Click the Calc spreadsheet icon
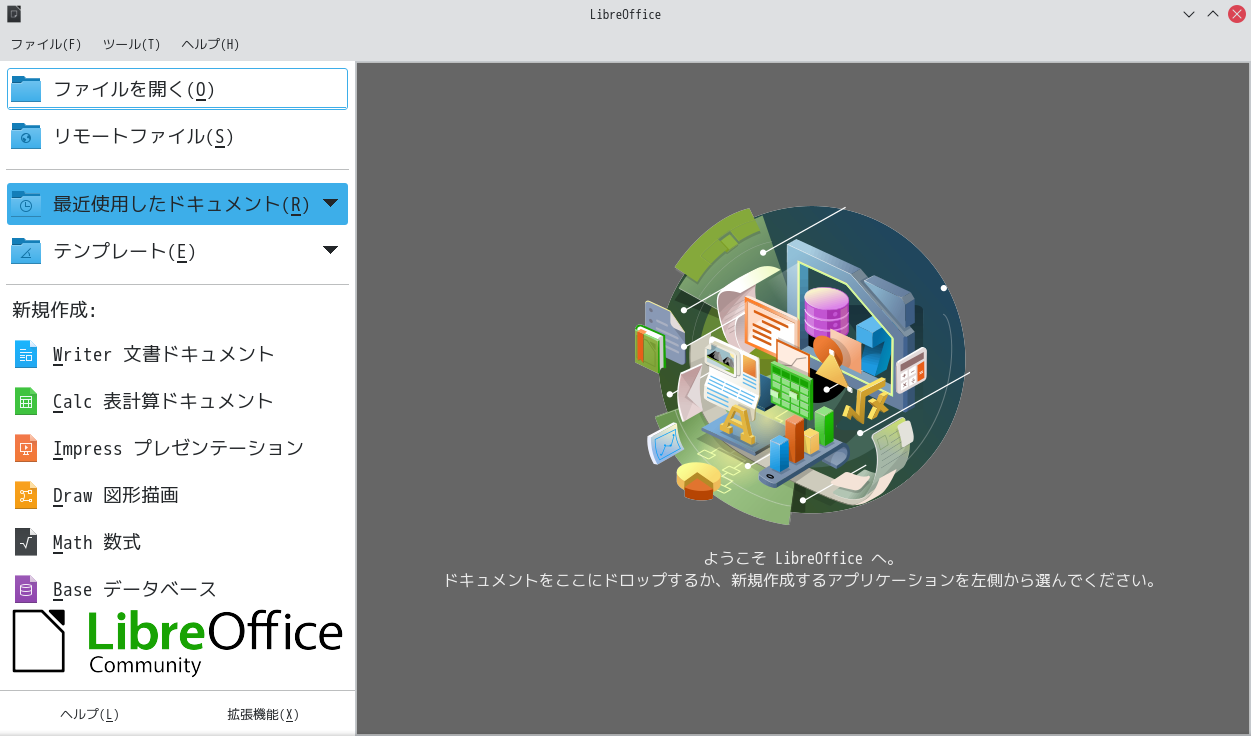Image resolution: width=1251 pixels, height=736 pixels. click(x=26, y=401)
